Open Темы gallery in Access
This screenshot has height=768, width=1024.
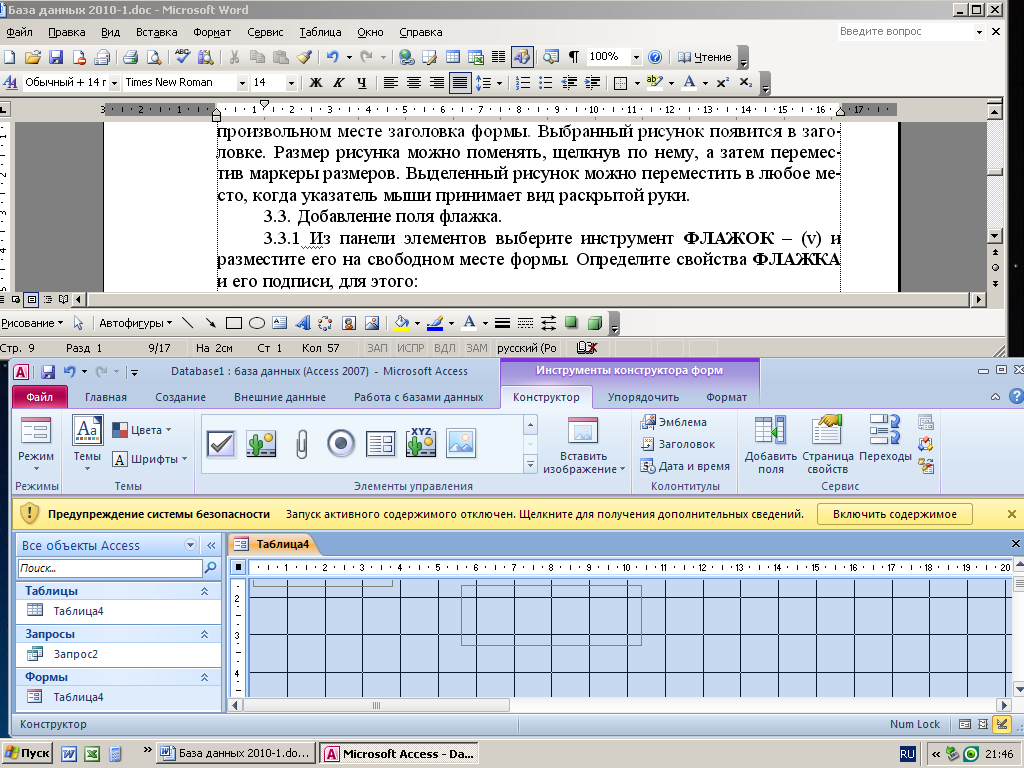coord(87,444)
